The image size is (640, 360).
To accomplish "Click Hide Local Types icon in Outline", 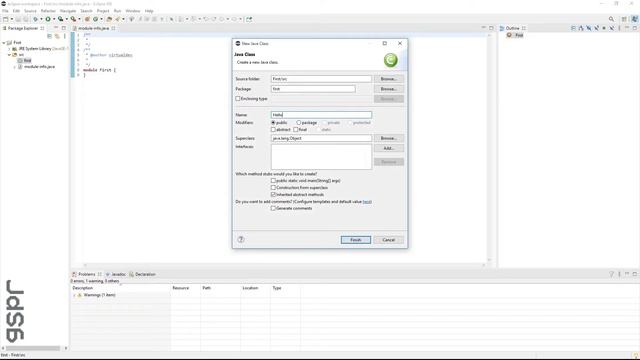I will tap(612, 28).
